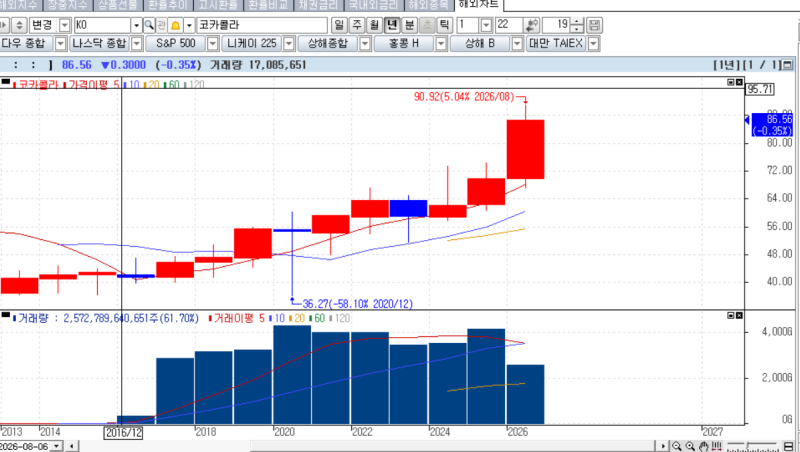800x452 pixels.
Task: Open the dropdown next to the bell icon
Action: 189,25
